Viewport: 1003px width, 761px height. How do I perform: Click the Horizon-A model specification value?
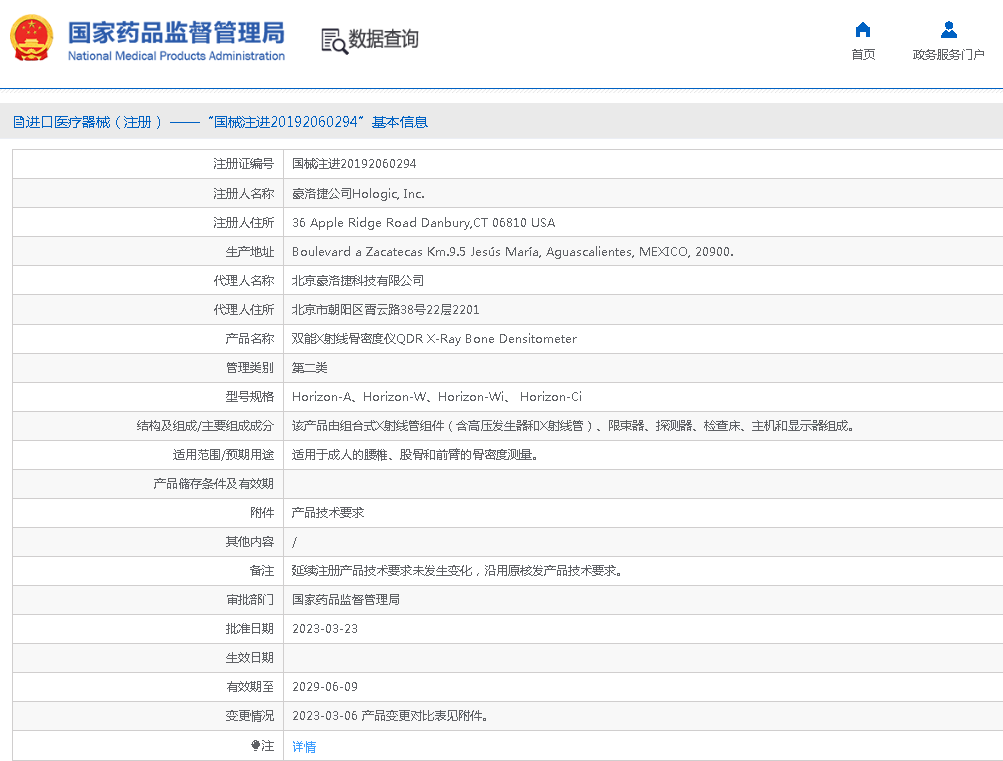(322, 397)
